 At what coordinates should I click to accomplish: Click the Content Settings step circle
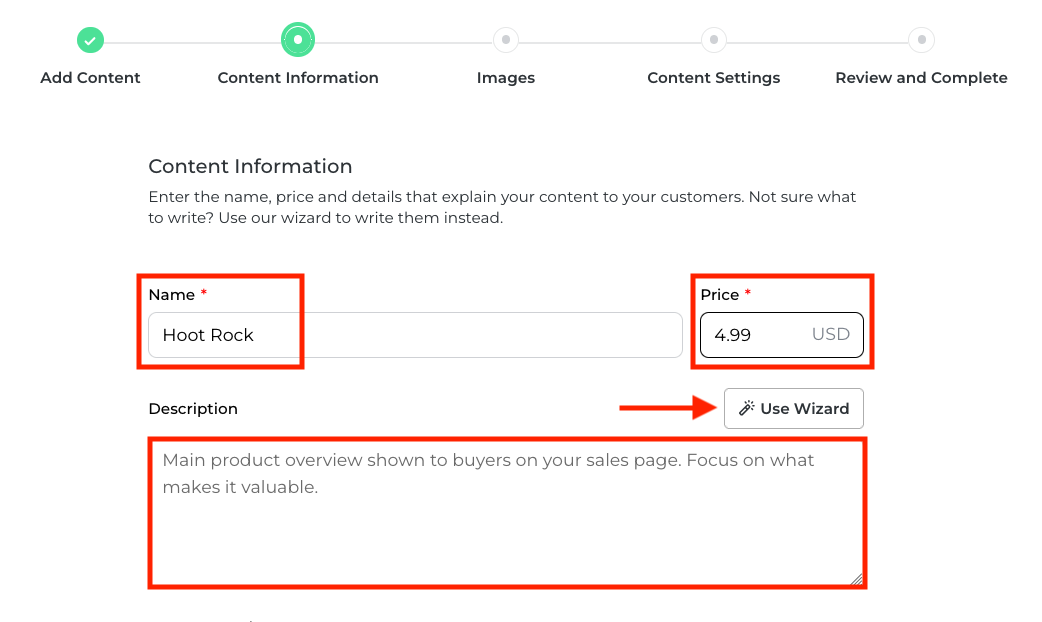[x=713, y=40]
